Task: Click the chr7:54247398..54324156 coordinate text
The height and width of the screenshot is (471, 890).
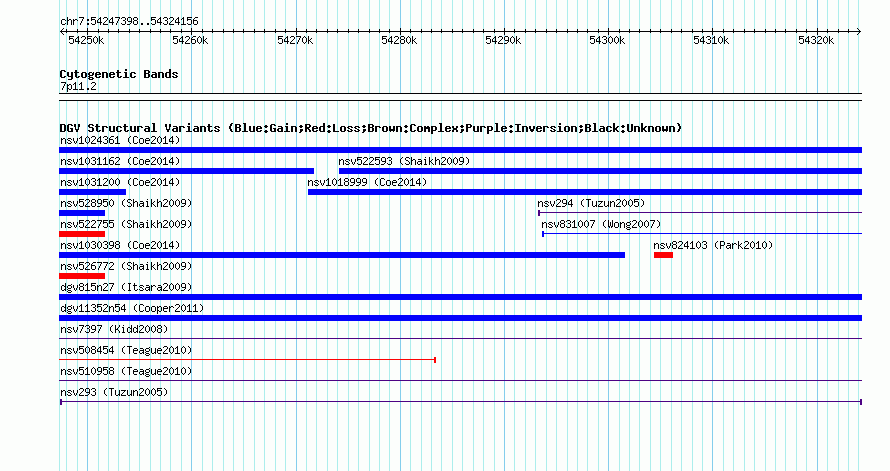Action: point(129,22)
